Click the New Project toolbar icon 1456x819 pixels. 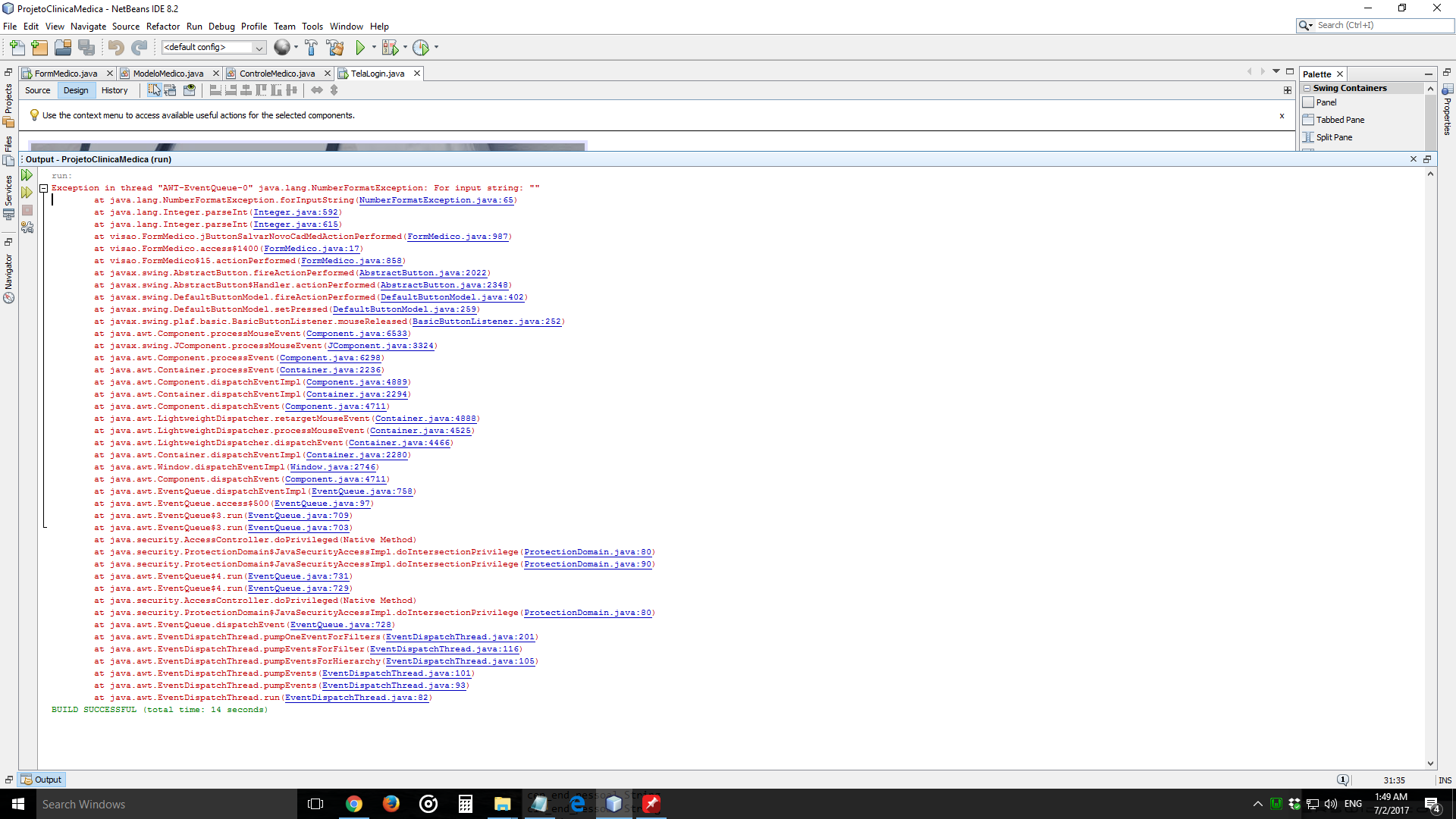click(39, 48)
